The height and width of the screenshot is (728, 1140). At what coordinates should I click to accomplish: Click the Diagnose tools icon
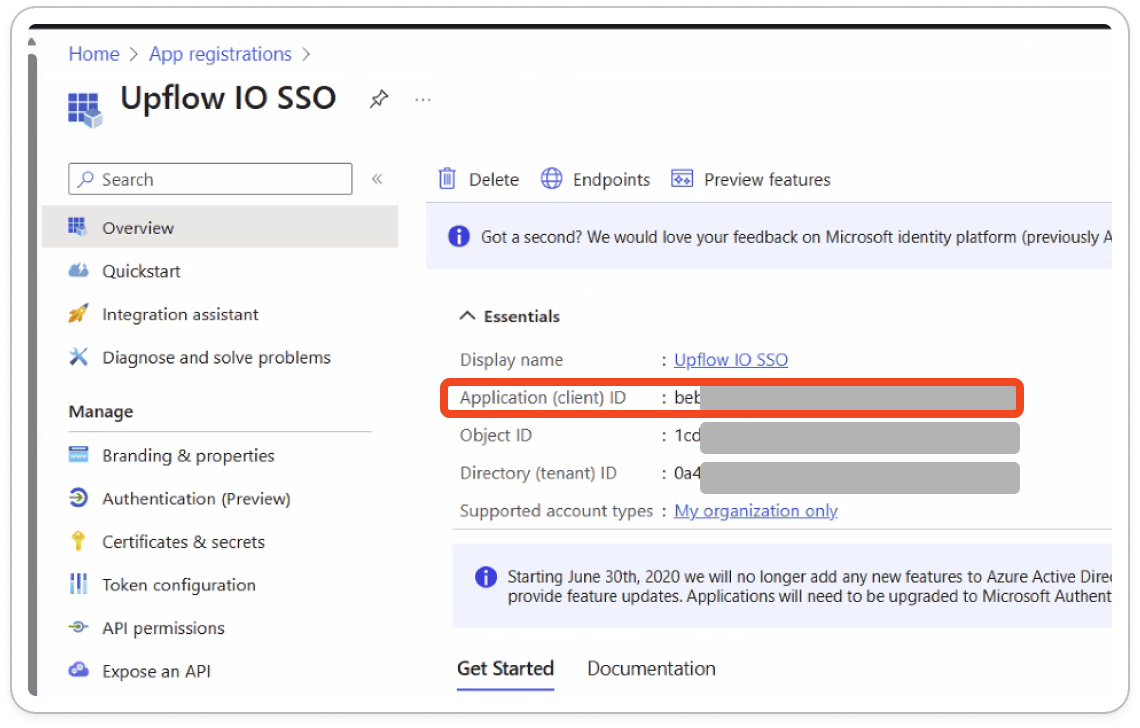click(x=78, y=356)
